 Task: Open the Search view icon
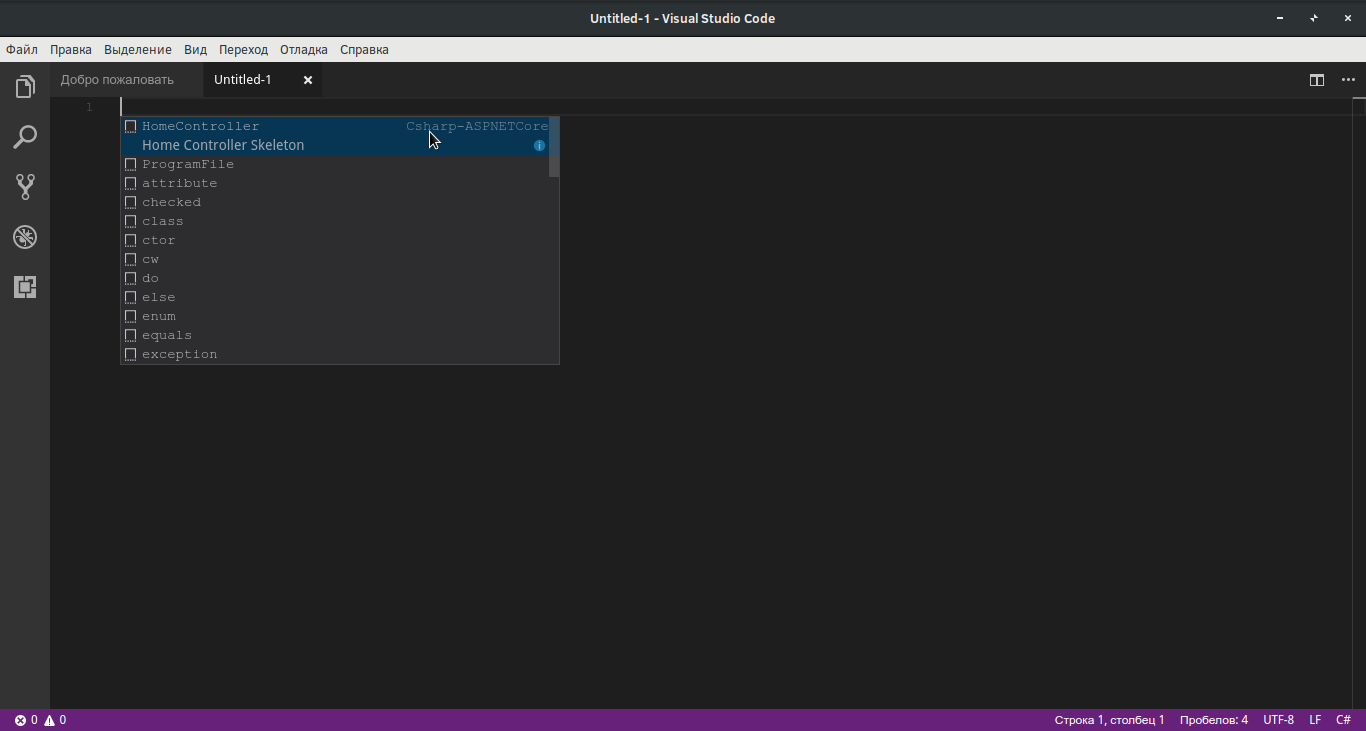point(25,137)
